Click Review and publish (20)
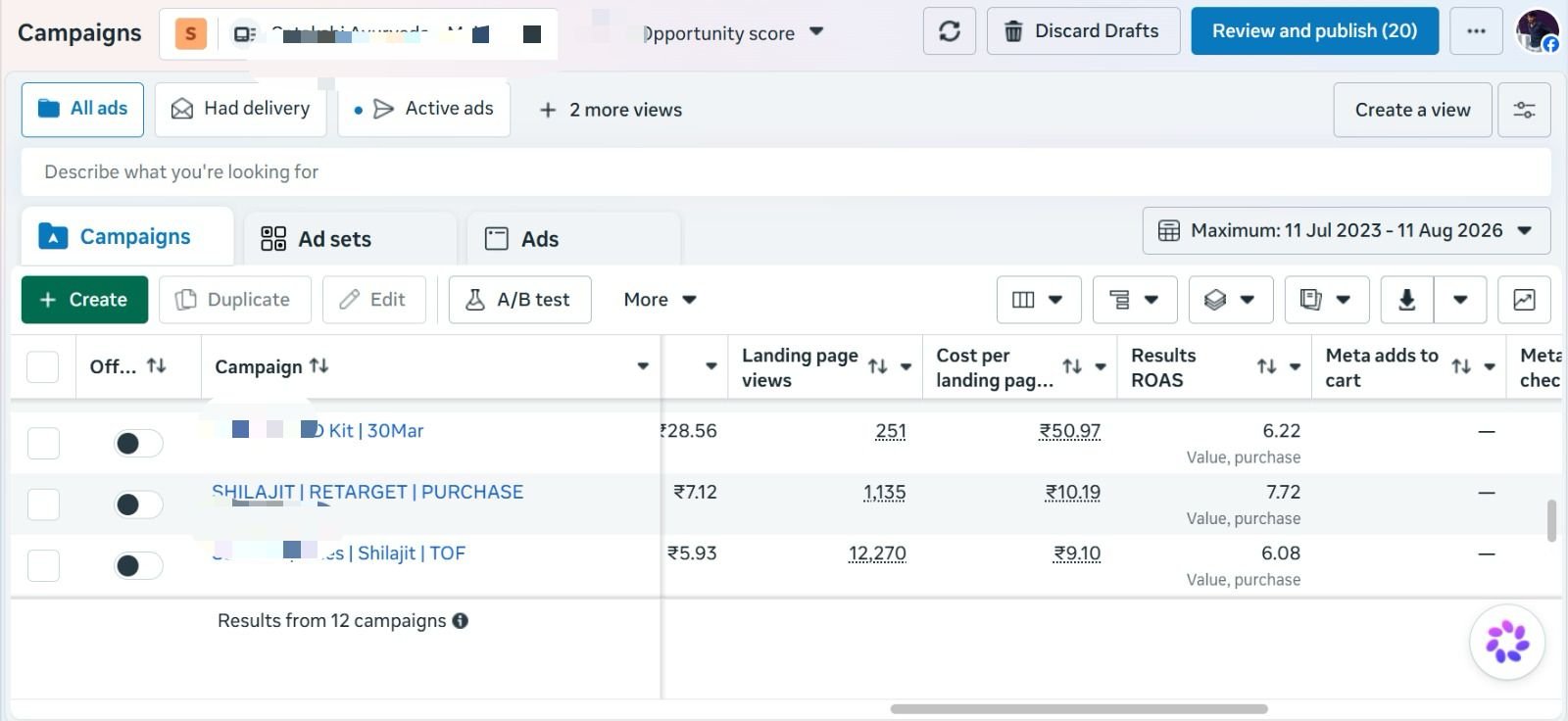The height and width of the screenshot is (721, 1568). pyautogui.click(x=1315, y=31)
